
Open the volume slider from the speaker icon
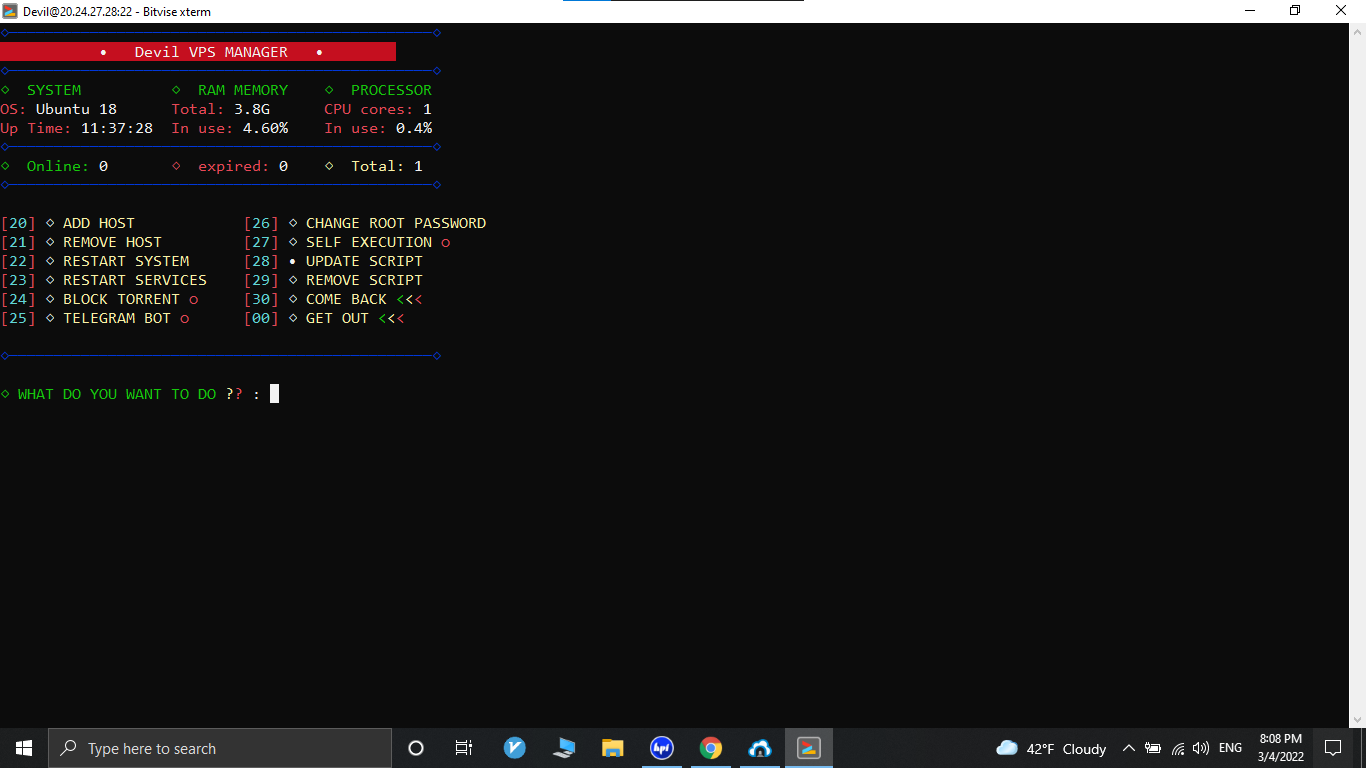[1200, 748]
